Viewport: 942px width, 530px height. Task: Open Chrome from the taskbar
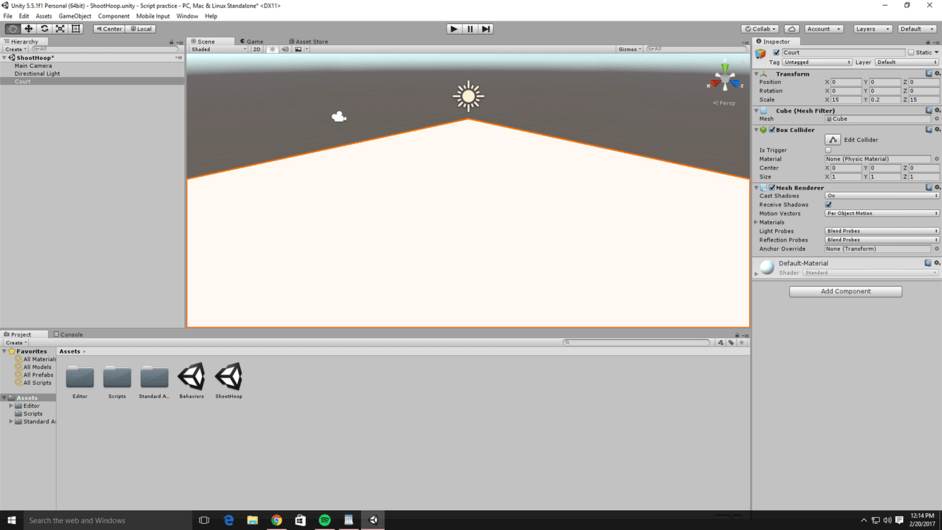(x=276, y=520)
